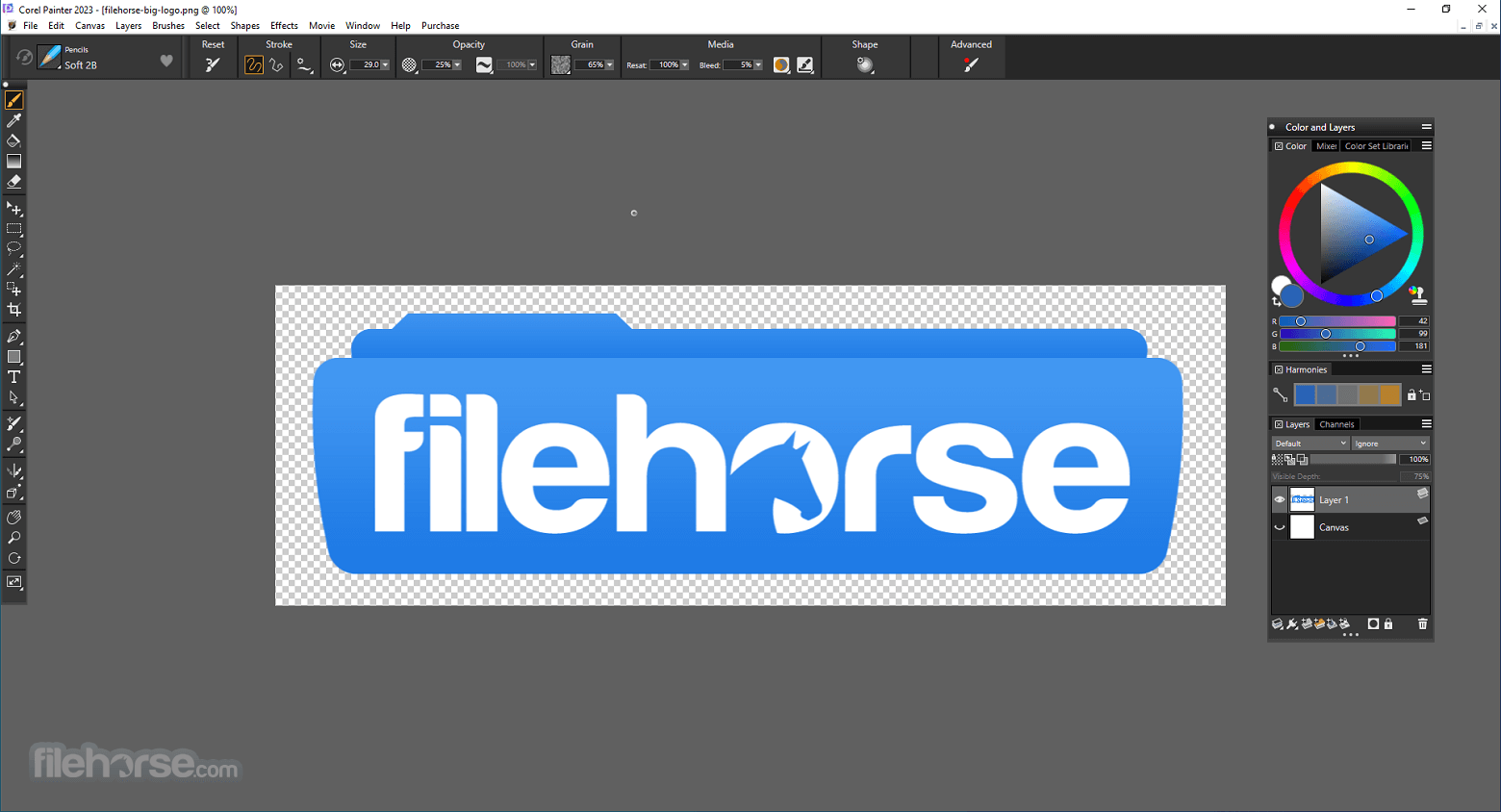
Task: Open the Grain 65% dropdown arrow
Action: (609, 65)
